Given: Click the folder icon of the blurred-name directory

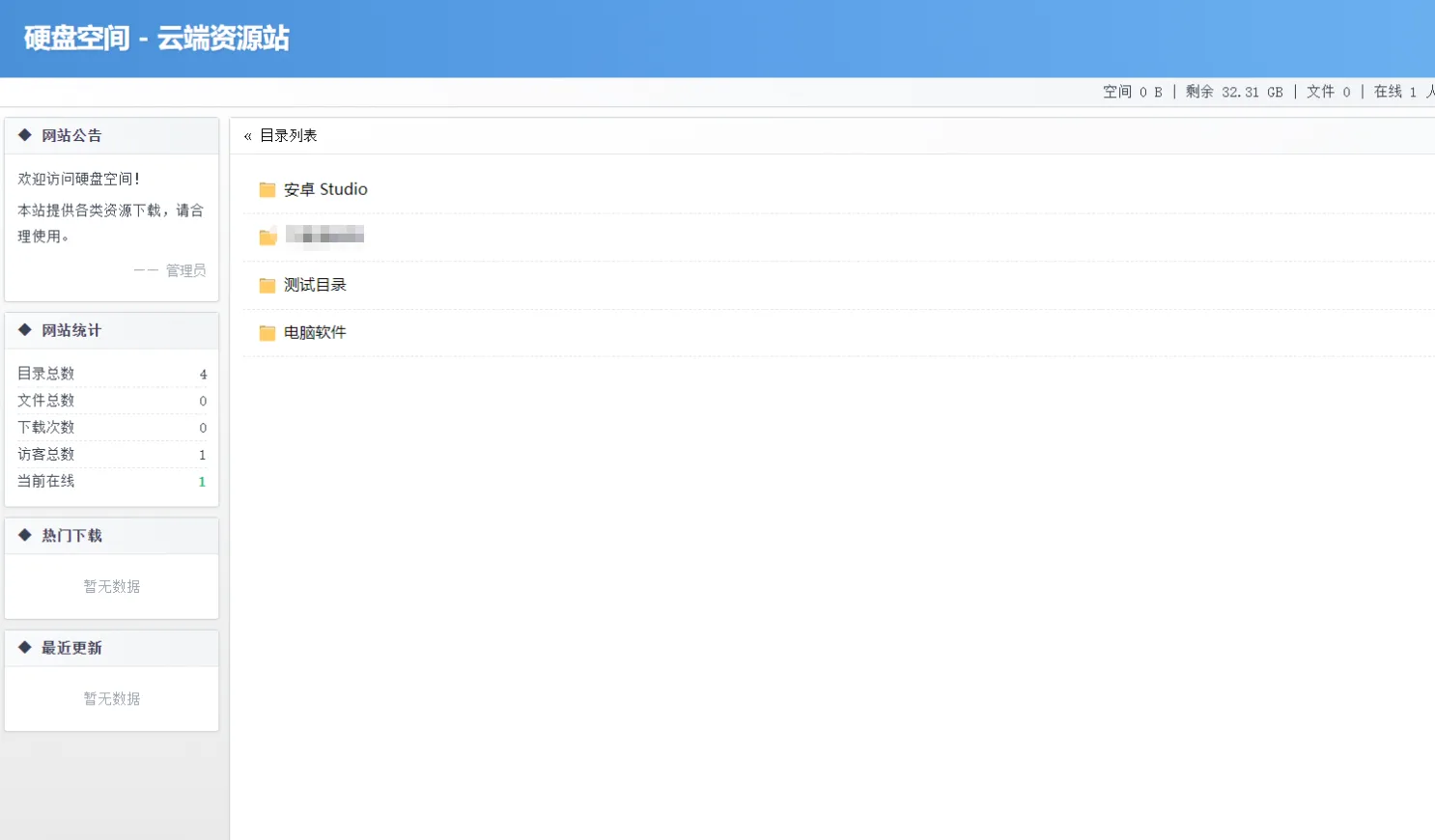Looking at the screenshot, I should 267,237.
